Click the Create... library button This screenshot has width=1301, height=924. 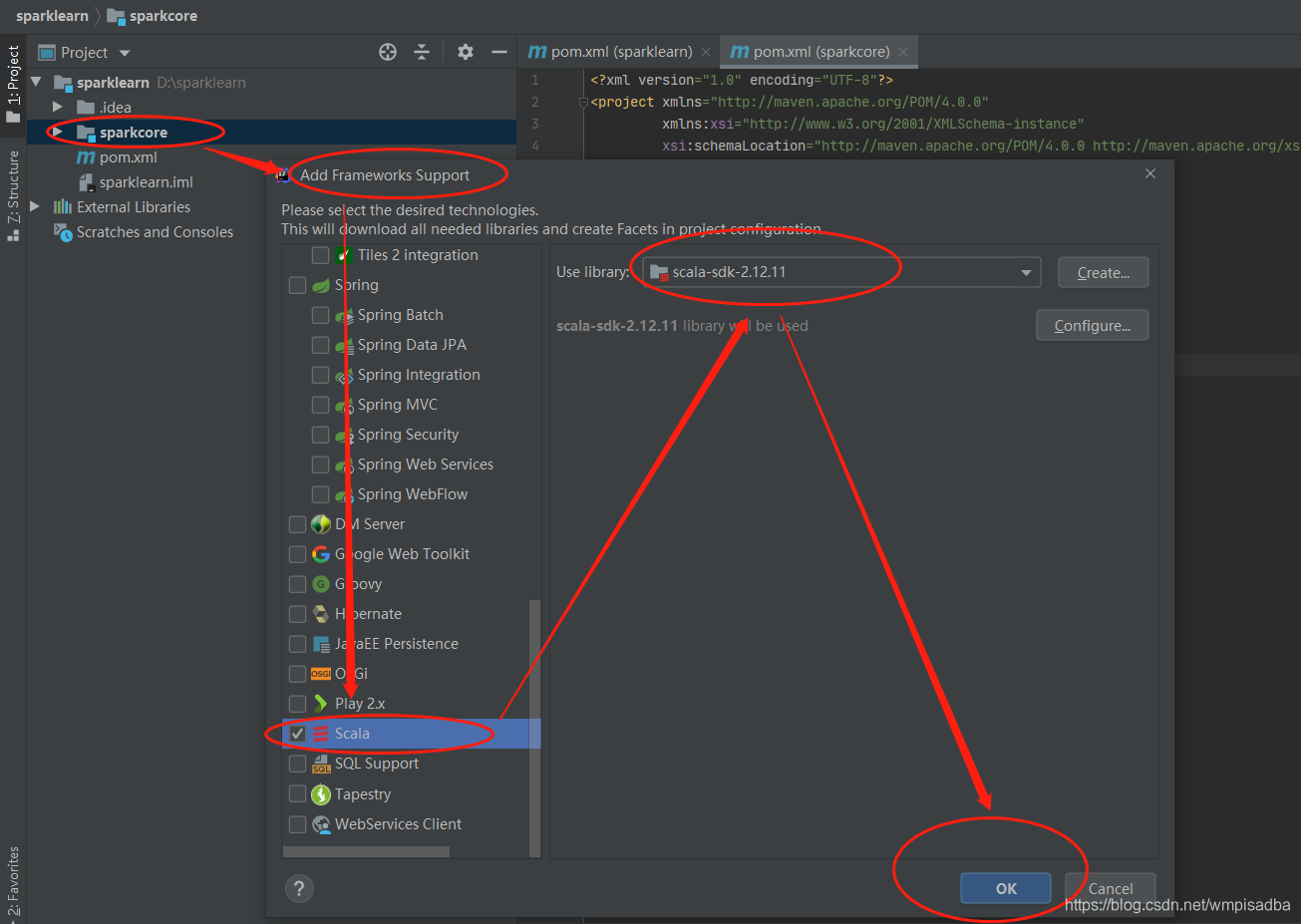(1104, 272)
